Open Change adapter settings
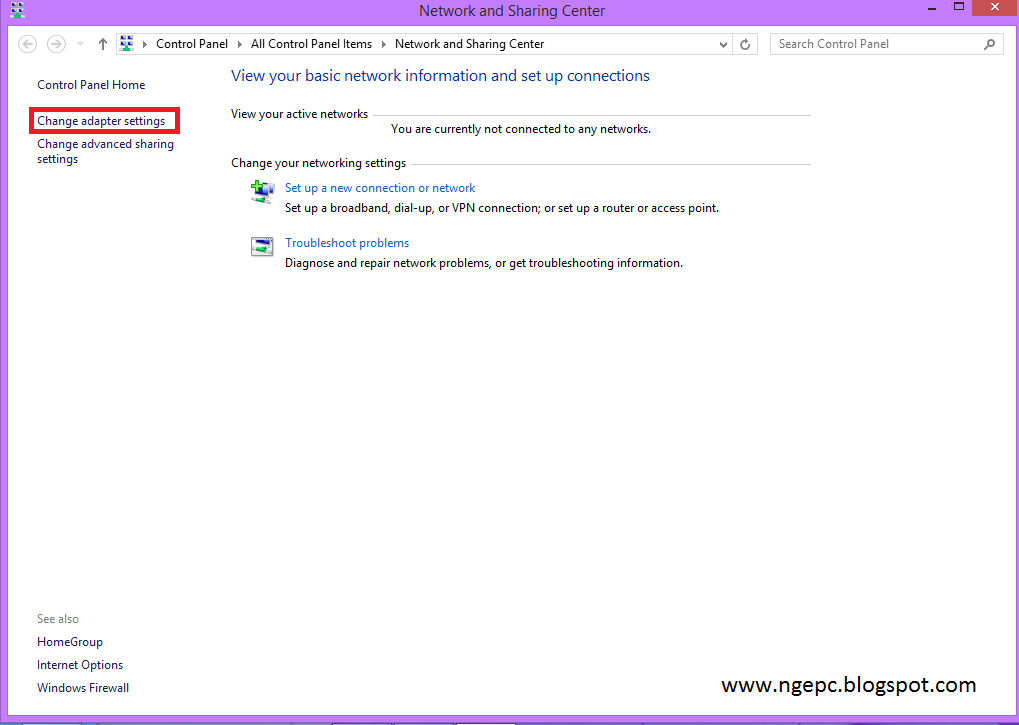Screen dimensions: 1019x725 [x=103, y=120]
